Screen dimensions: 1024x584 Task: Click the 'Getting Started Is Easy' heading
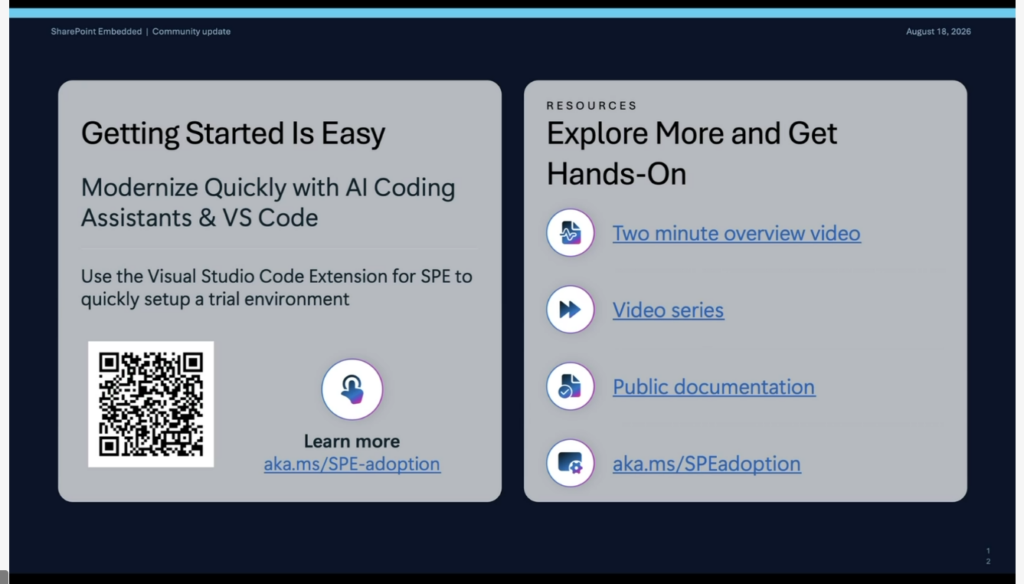tap(233, 134)
